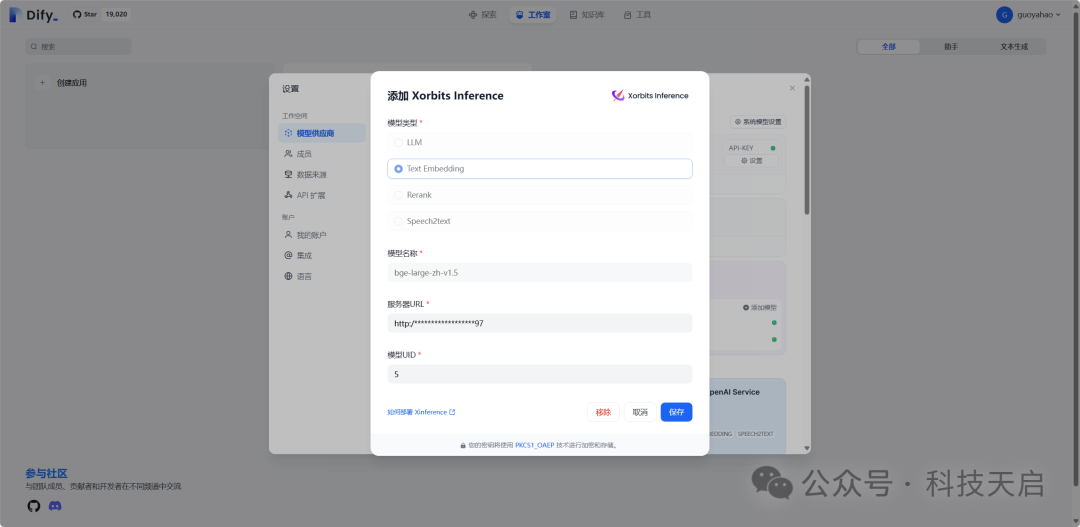Click the lock icon in the footer

[x=464, y=445]
